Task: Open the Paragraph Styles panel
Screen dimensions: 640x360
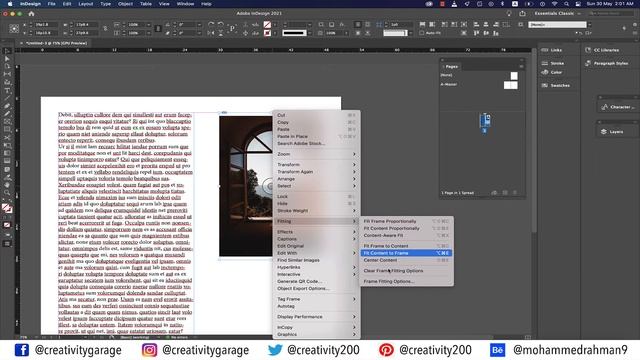Action: point(607,63)
